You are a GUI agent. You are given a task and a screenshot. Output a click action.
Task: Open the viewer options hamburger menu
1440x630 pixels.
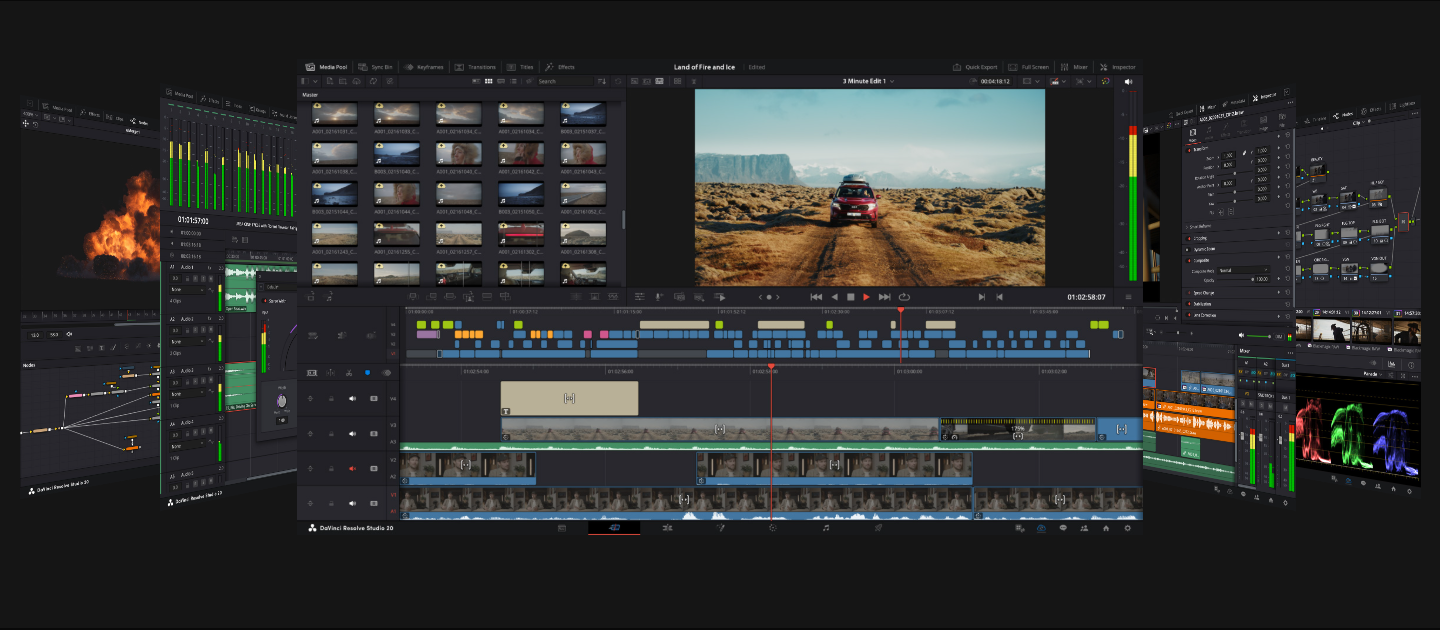pyautogui.click(x=1129, y=297)
